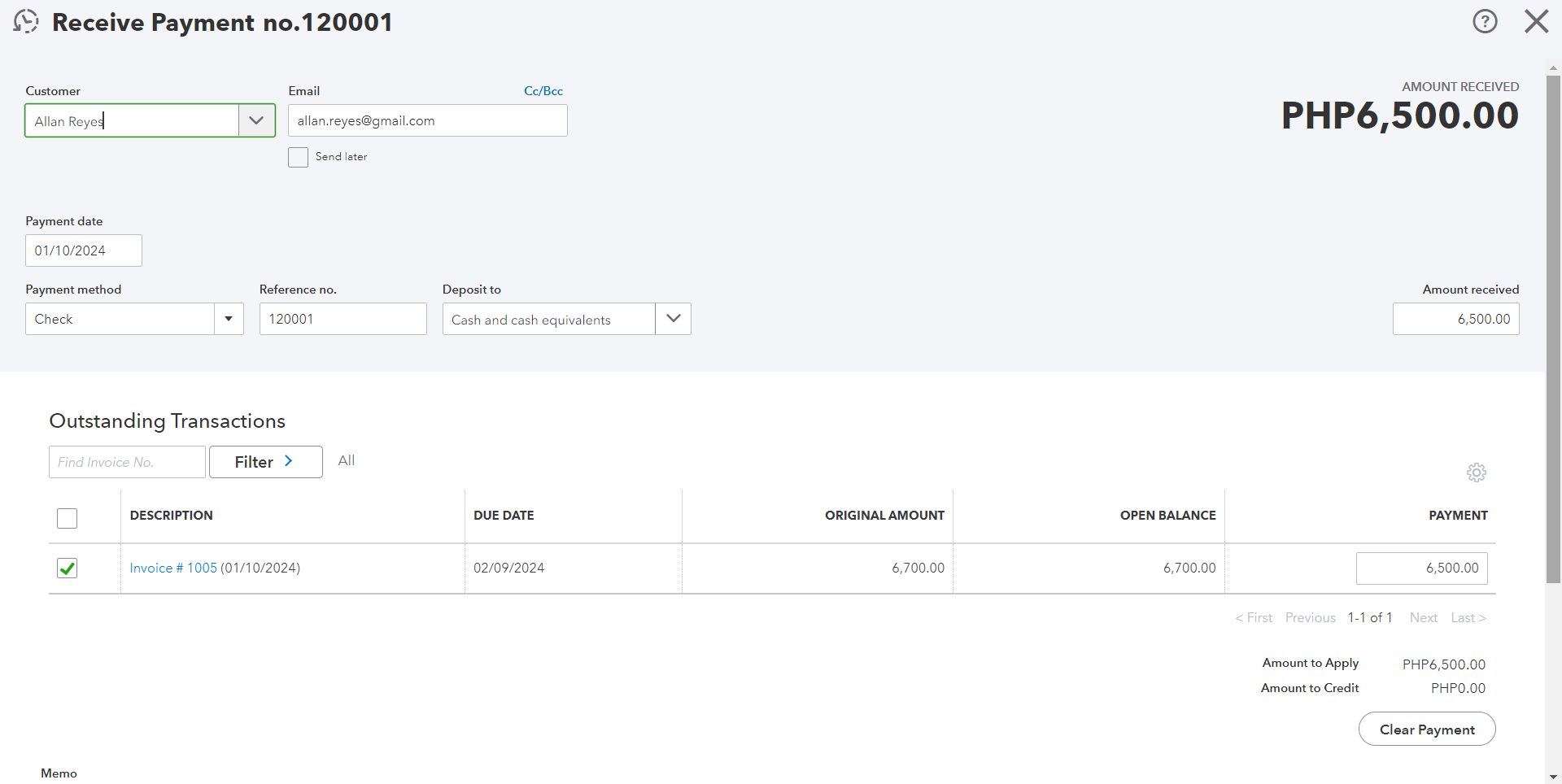Toggle the Send later checkbox

[x=298, y=157]
